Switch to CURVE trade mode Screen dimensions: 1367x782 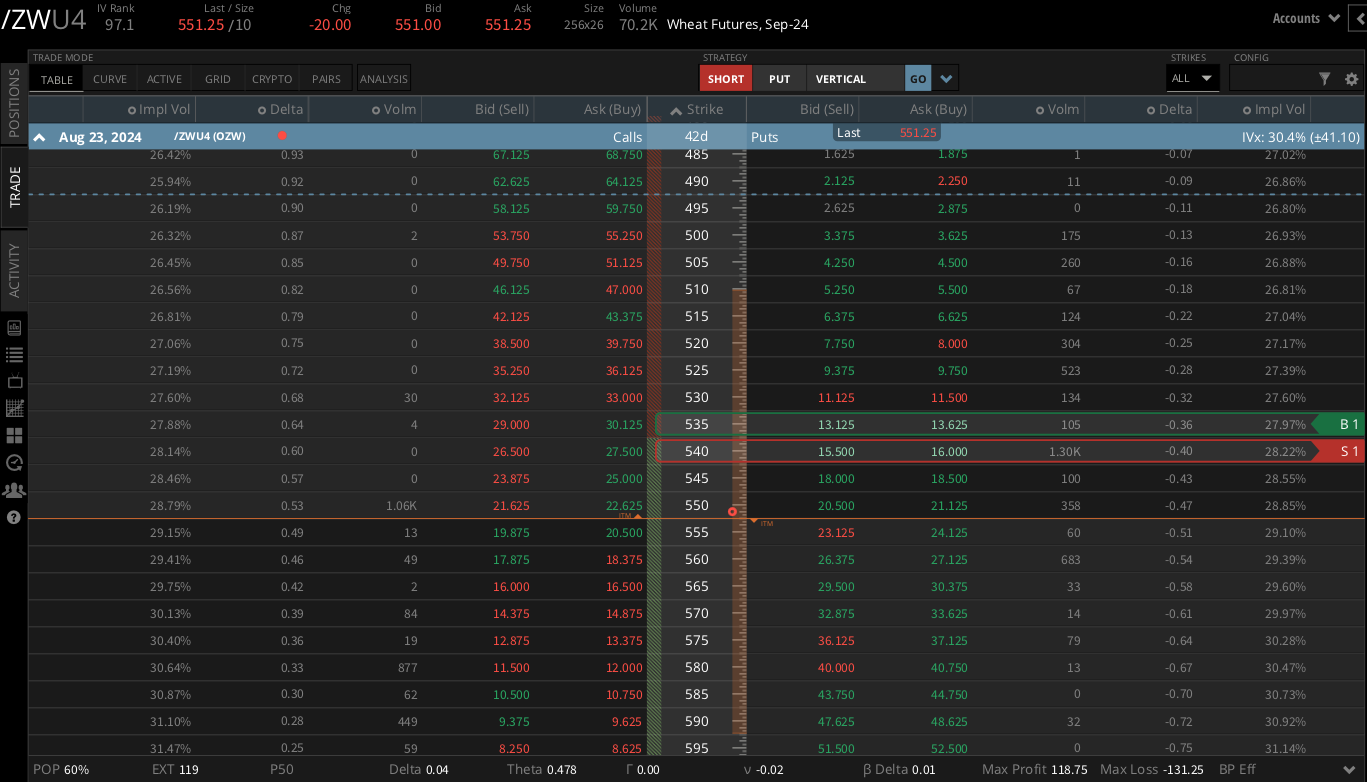(x=110, y=79)
